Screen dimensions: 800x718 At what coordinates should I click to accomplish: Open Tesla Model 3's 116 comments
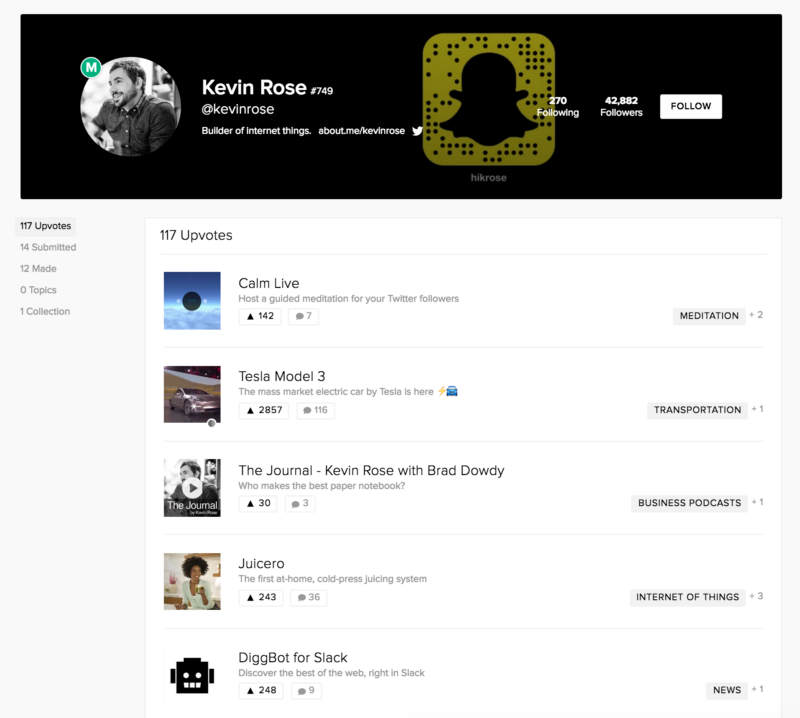click(315, 410)
